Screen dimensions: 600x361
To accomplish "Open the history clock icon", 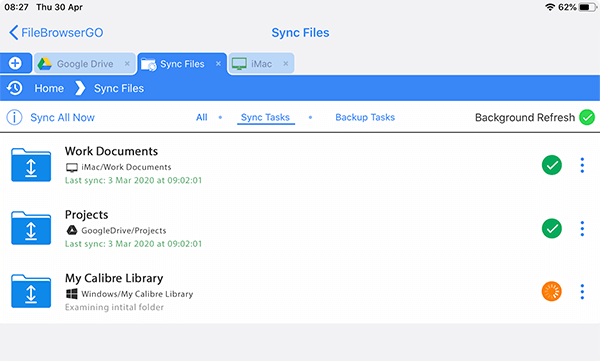I will point(15,88).
